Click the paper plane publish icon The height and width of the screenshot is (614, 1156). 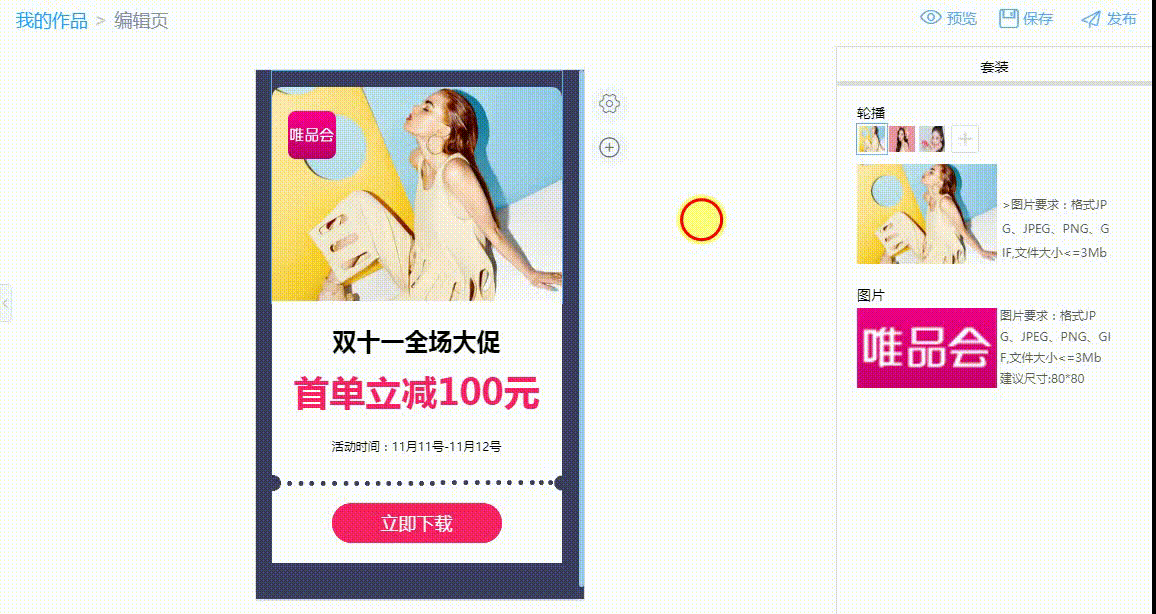pos(1090,19)
